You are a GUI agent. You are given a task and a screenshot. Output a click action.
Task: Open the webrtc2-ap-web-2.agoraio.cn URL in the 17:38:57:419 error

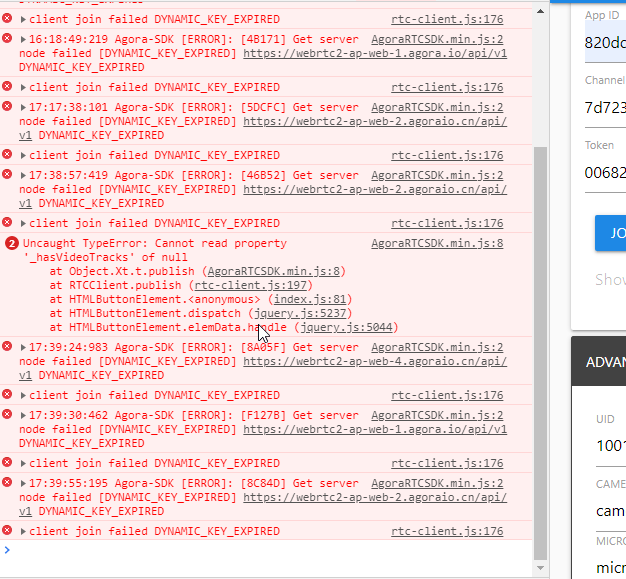pos(375,189)
